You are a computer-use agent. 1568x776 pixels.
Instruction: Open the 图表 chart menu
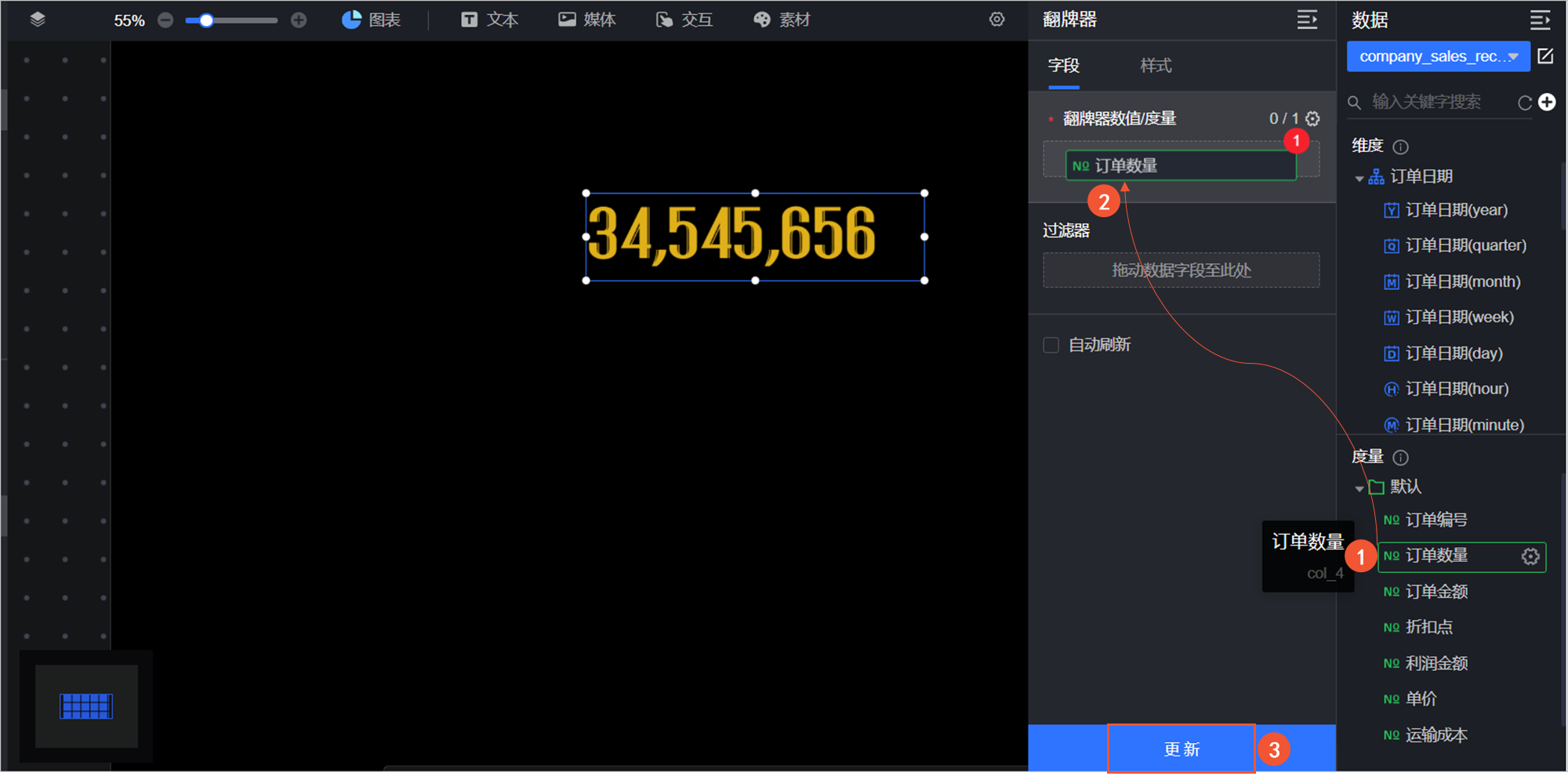coord(372,20)
